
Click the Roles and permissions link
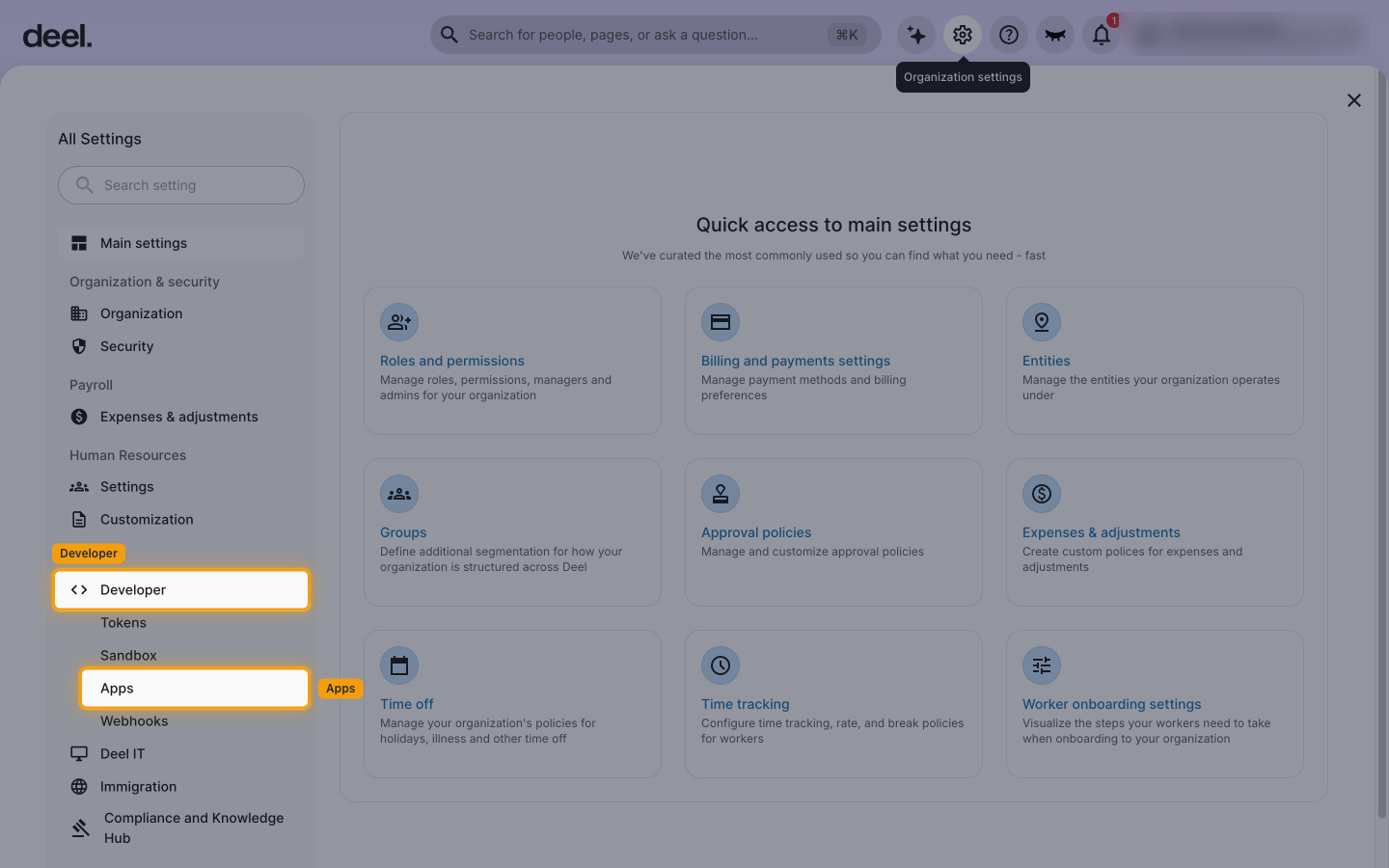click(x=452, y=361)
